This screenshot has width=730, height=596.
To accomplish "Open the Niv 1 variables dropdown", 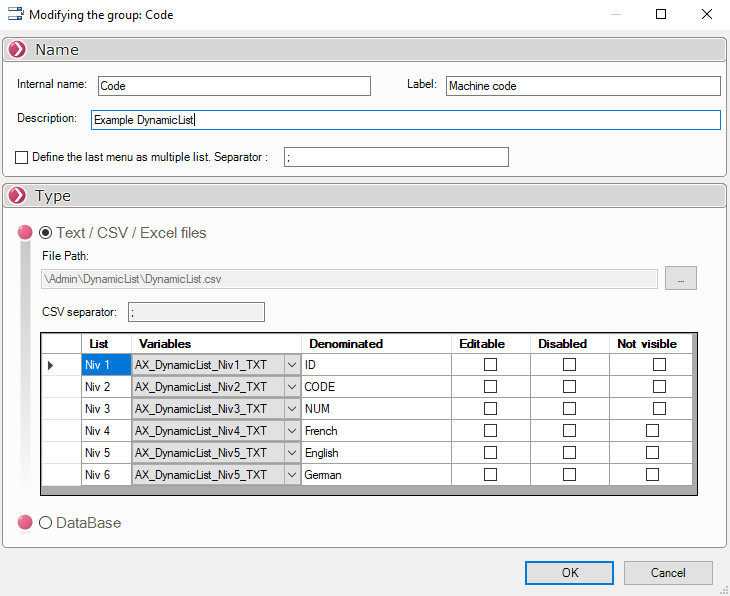I will 291,366.
